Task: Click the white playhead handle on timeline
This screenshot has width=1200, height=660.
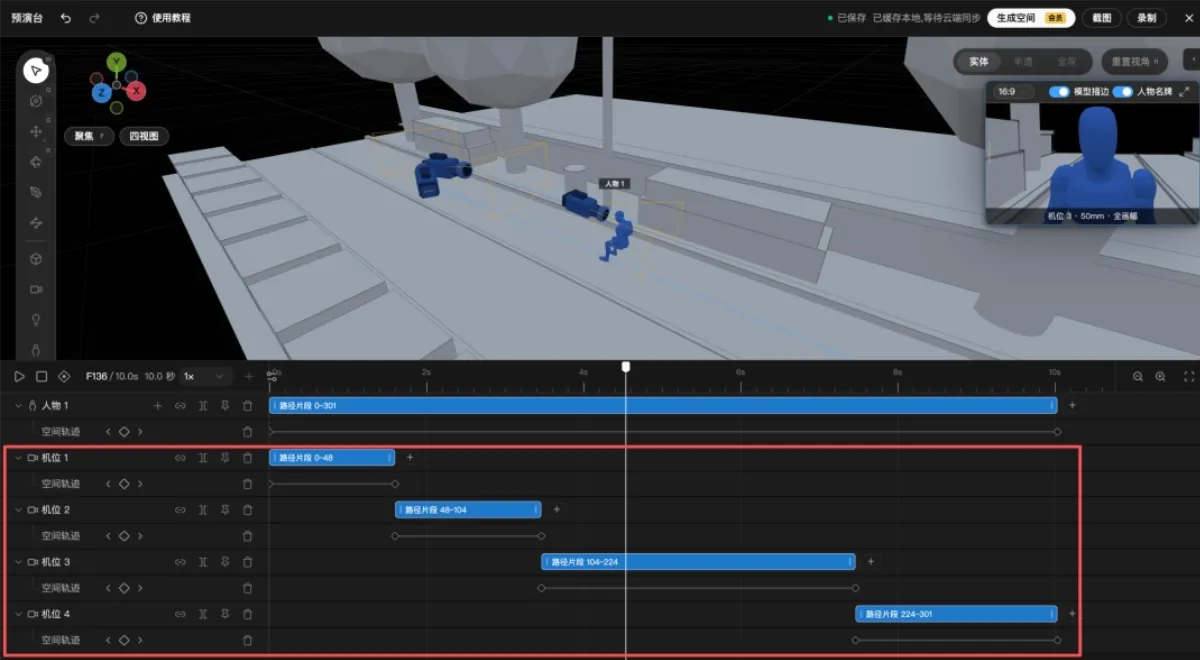Action: tap(626, 367)
